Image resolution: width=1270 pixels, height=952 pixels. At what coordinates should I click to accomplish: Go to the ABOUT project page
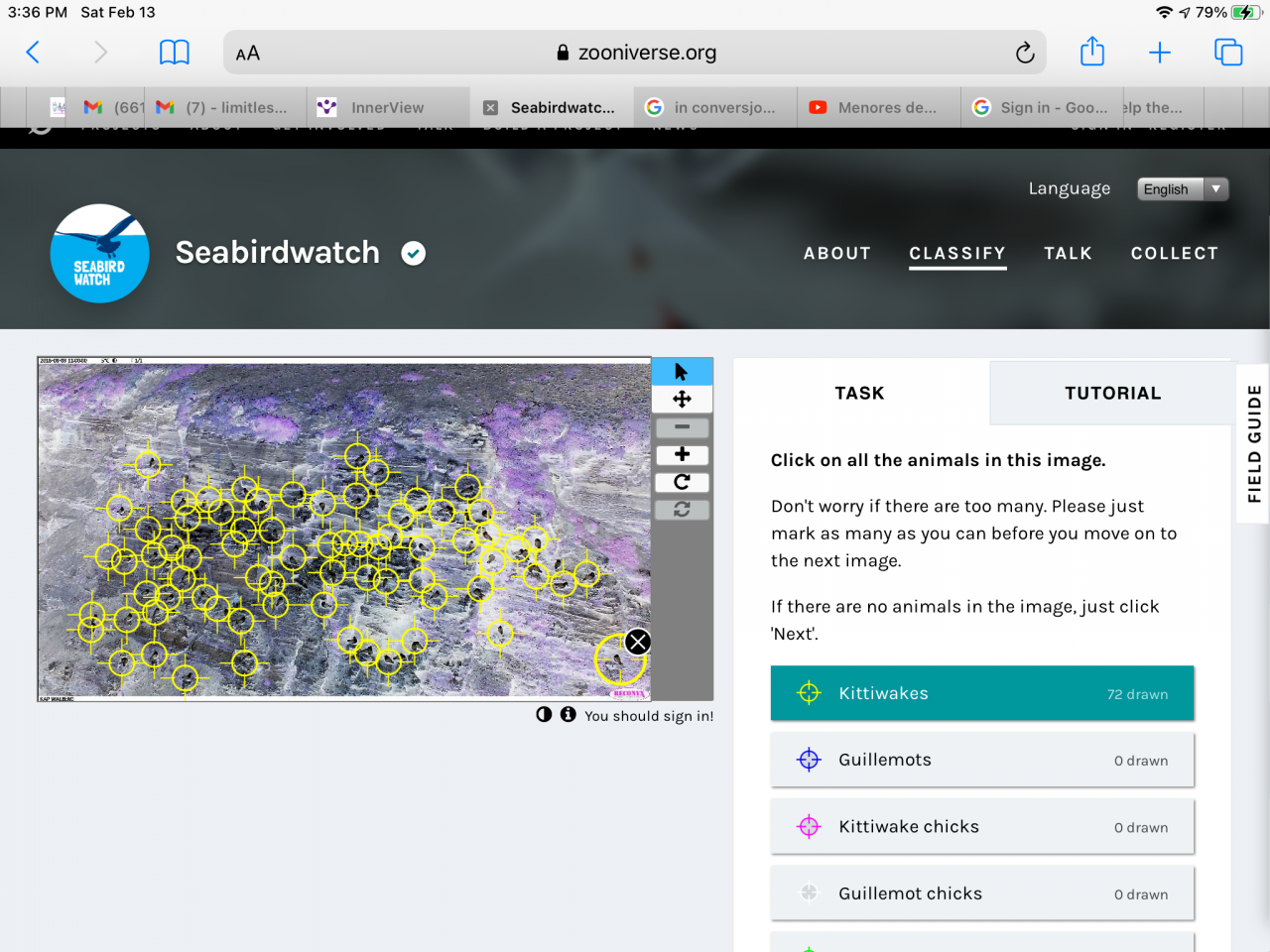[837, 253]
